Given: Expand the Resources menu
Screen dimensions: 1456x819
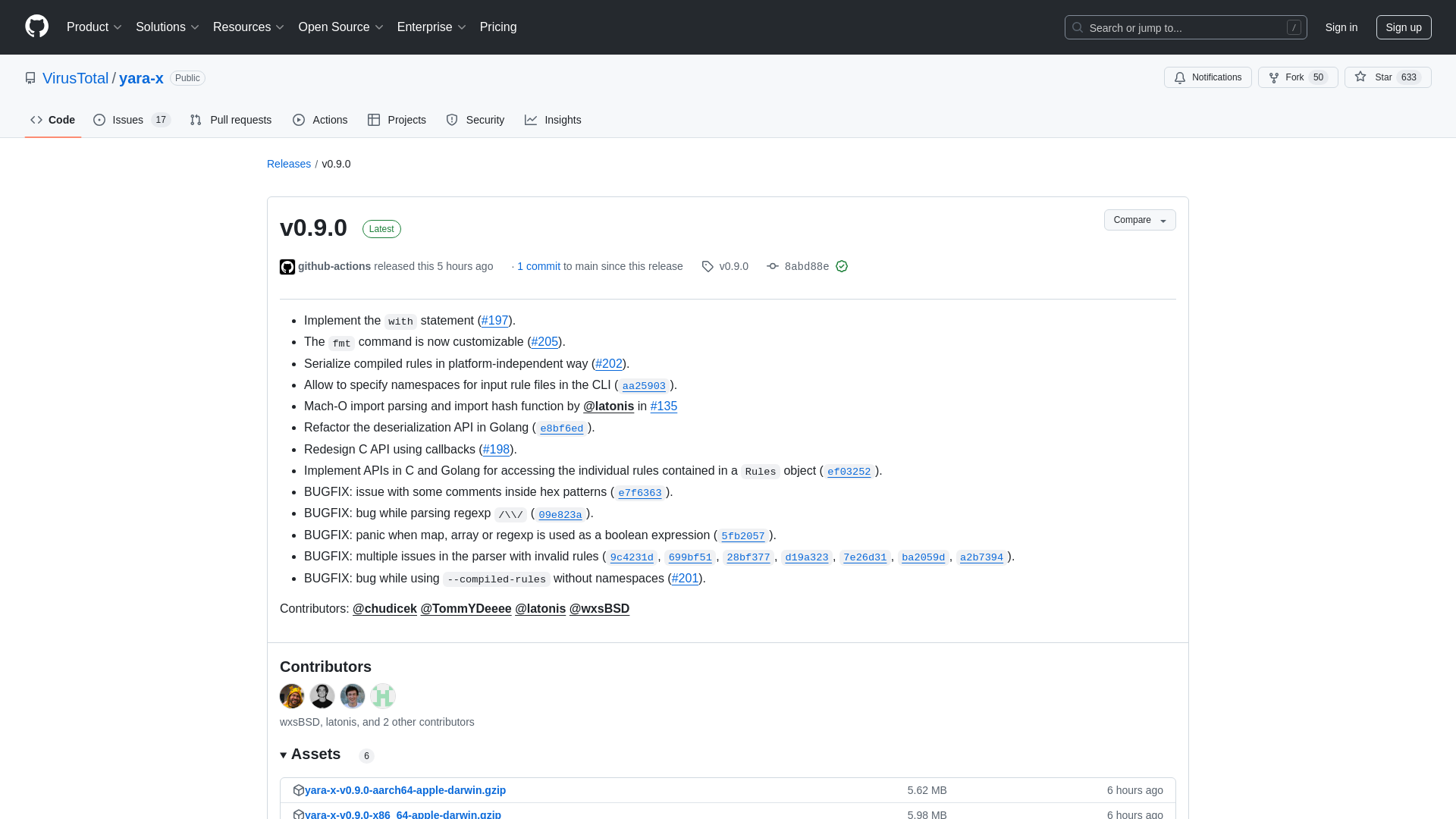Looking at the screenshot, I should pyautogui.click(x=249, y=27).
